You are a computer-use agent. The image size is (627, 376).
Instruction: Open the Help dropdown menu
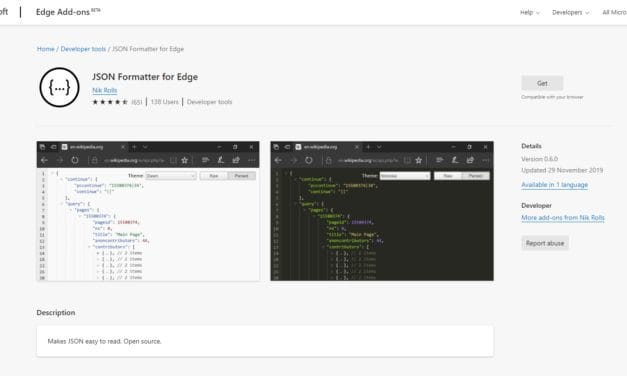[530, 12]
